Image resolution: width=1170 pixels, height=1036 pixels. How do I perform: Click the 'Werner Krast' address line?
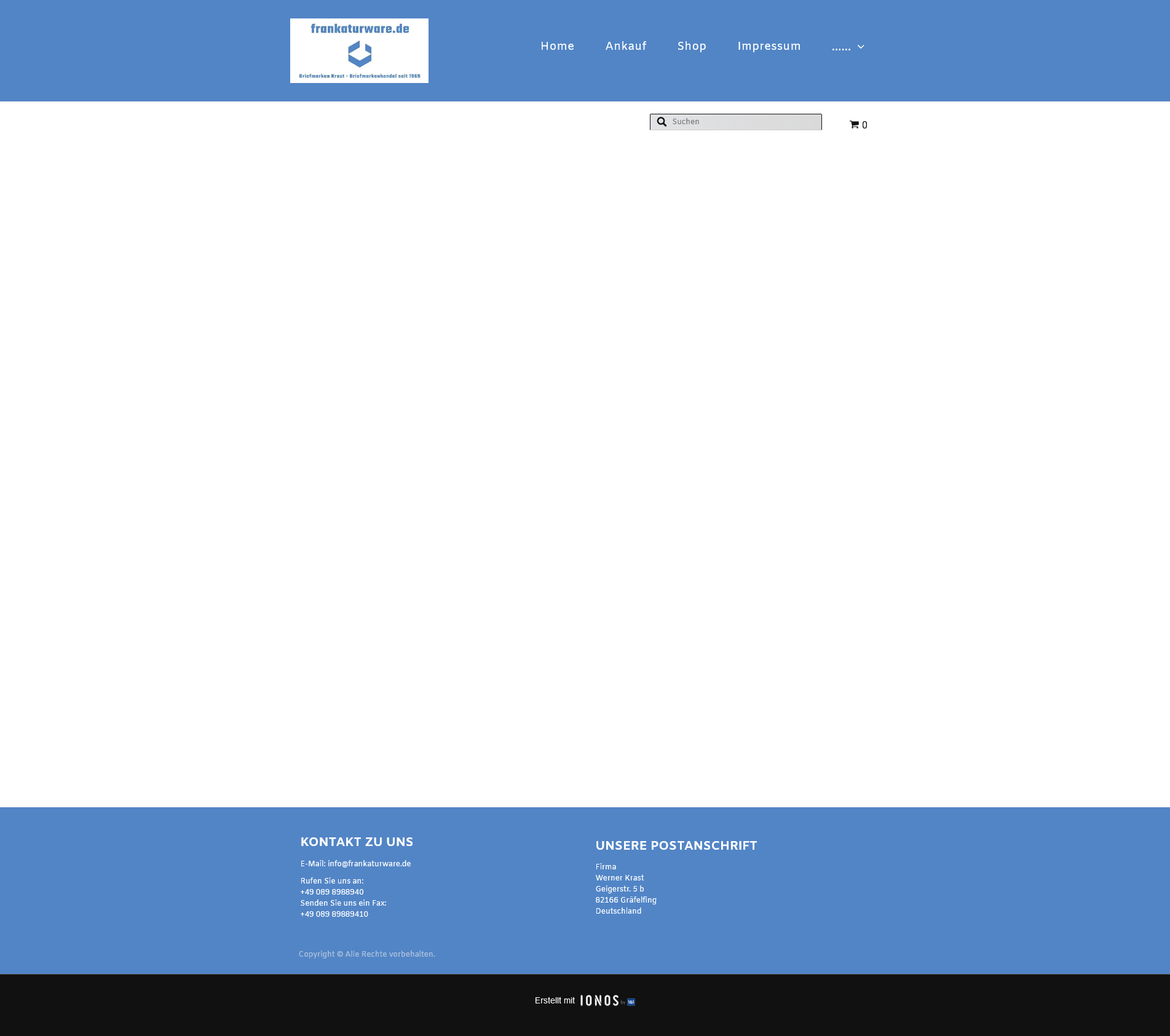coord(620,878)
